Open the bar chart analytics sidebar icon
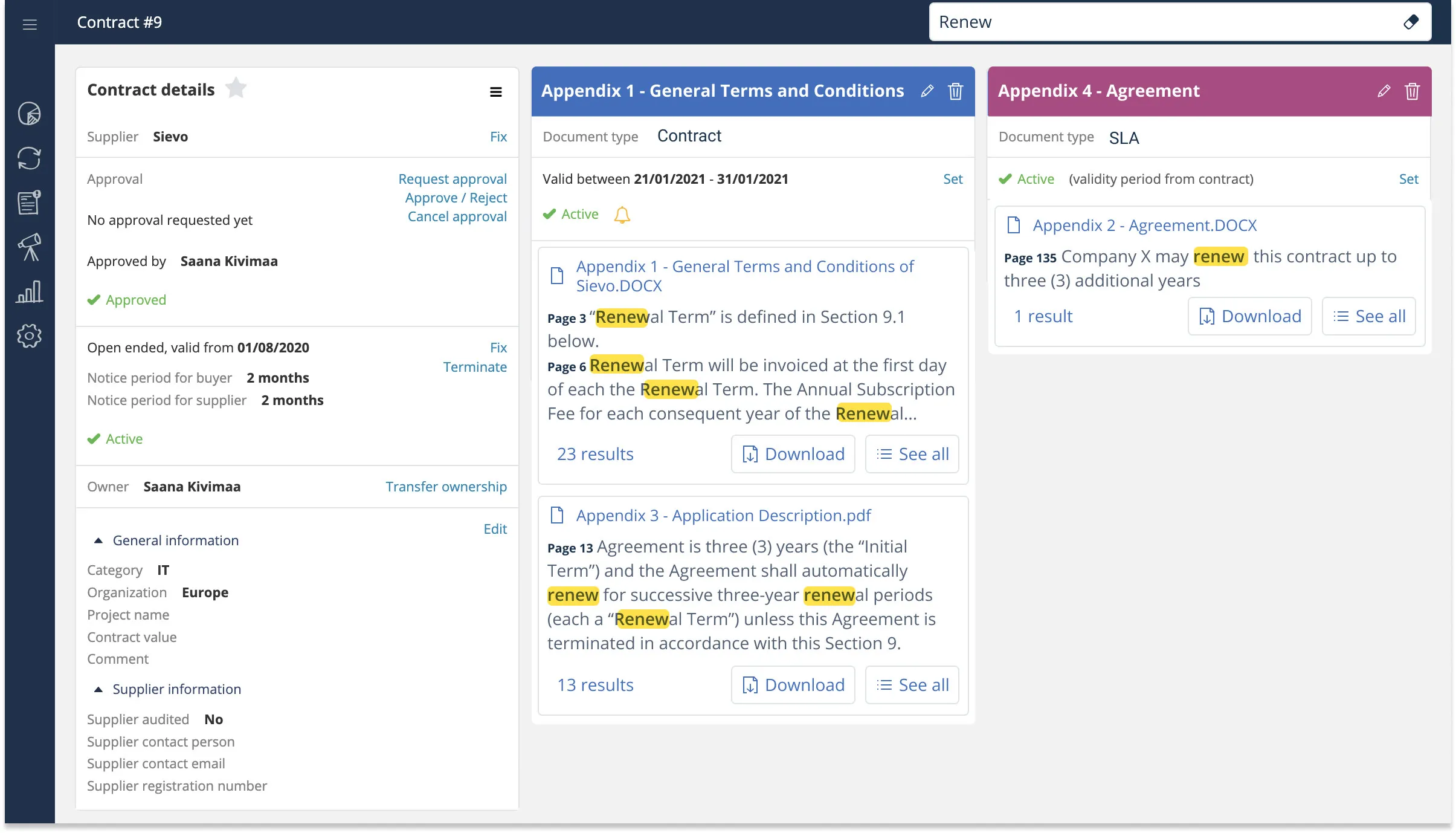Screen dimensions: 1456x833 [30, 291]
